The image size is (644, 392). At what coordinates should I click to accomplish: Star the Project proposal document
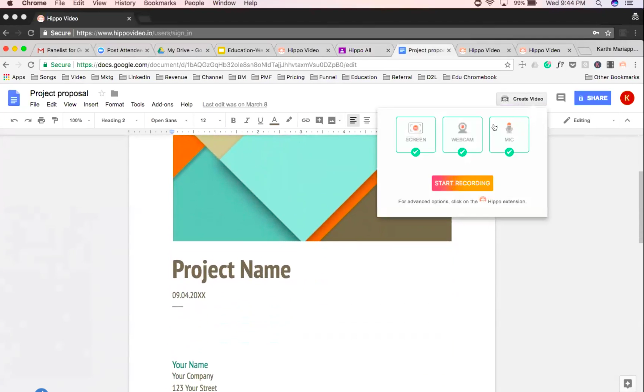click(x=102, y=93)
